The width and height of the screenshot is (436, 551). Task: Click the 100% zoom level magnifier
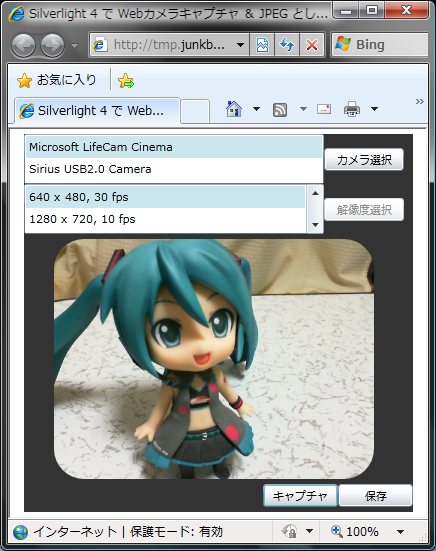click(x=337, y=531)
